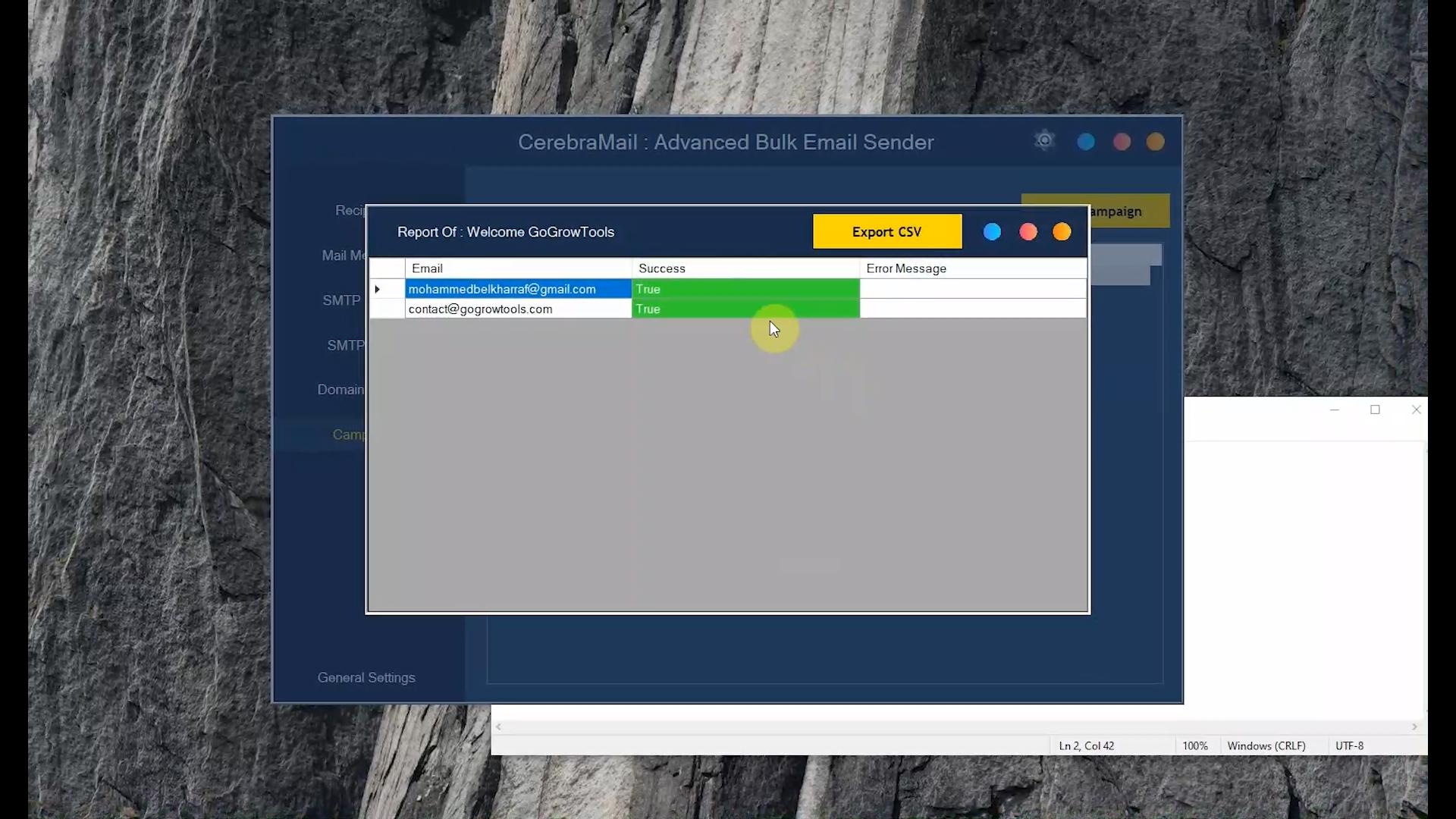Click the partially hidden Campaign button
1456x819 pixels.
click(1128, 212)
